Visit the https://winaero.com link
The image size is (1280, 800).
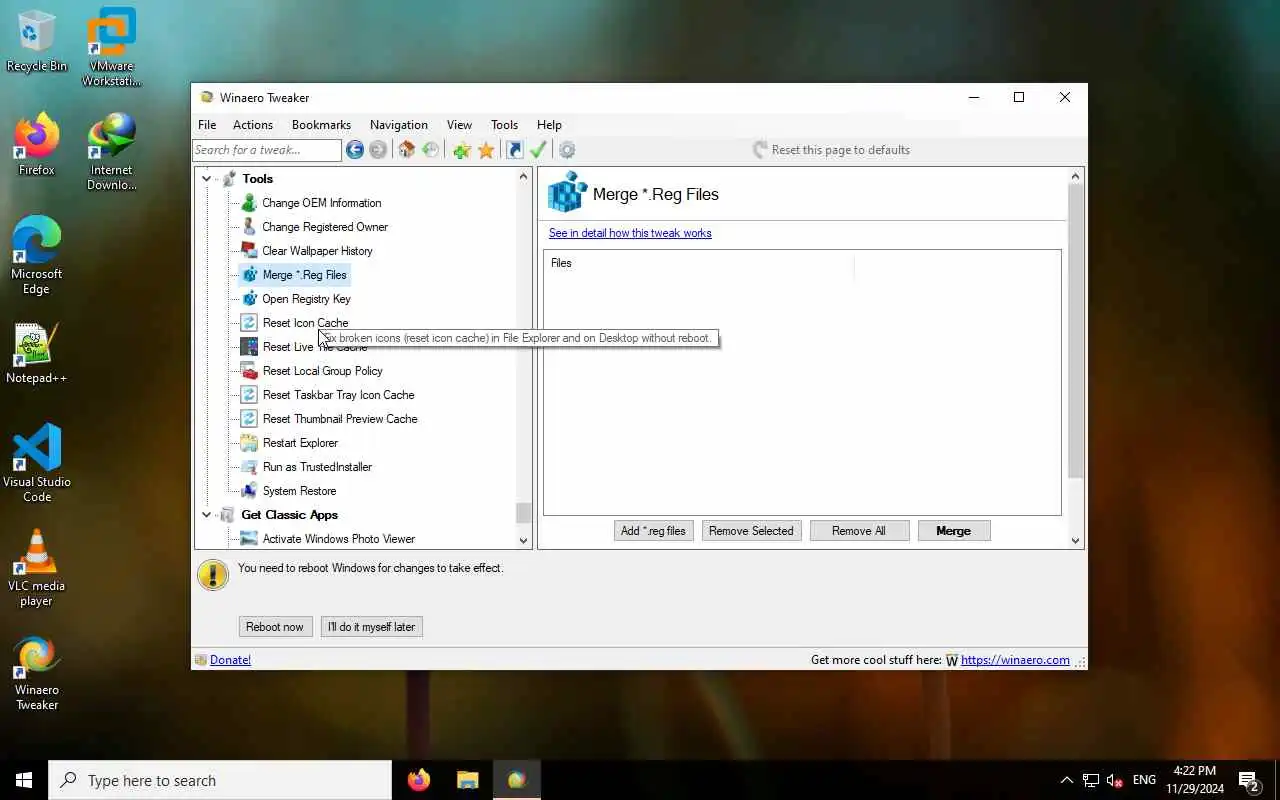pyautogui.click(x=1015, y=660)
